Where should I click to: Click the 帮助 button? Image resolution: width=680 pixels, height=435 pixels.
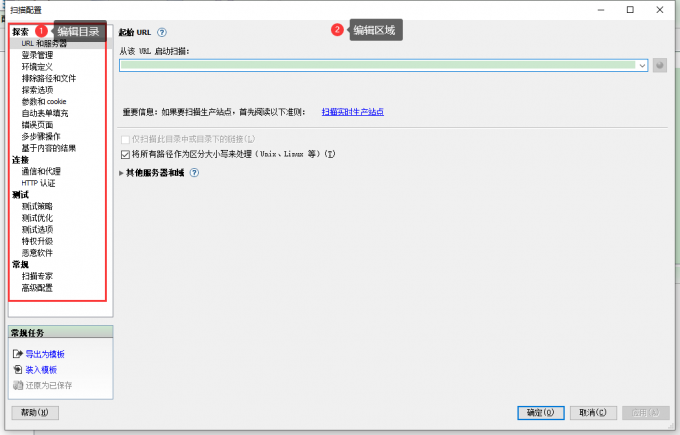pos(35,412)
